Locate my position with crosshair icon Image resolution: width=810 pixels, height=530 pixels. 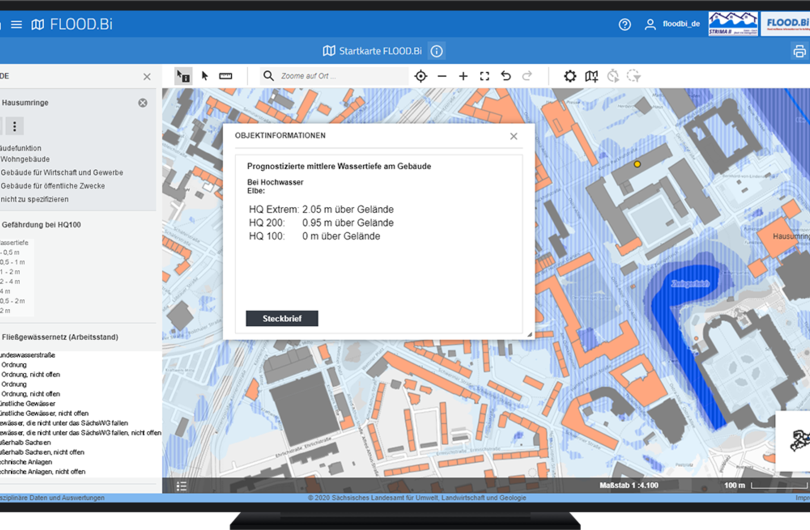click(x=421, y=76)
